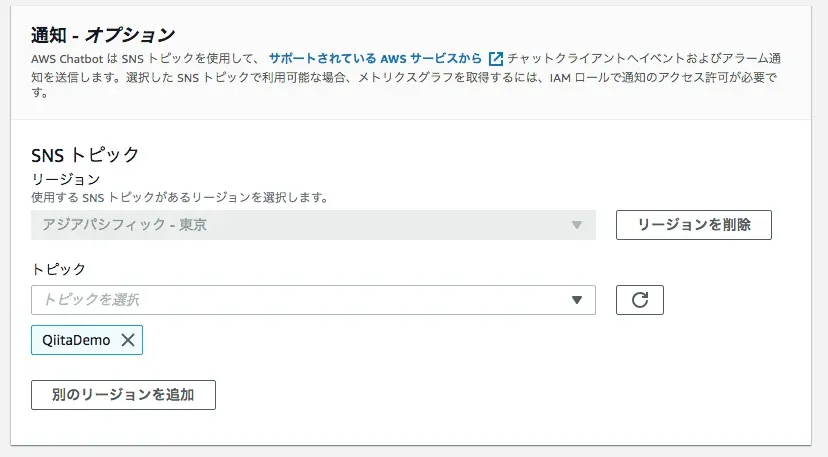828x457 pixels.
Task: Click 別のリージョンを追加 button
Action: [123, 395]
